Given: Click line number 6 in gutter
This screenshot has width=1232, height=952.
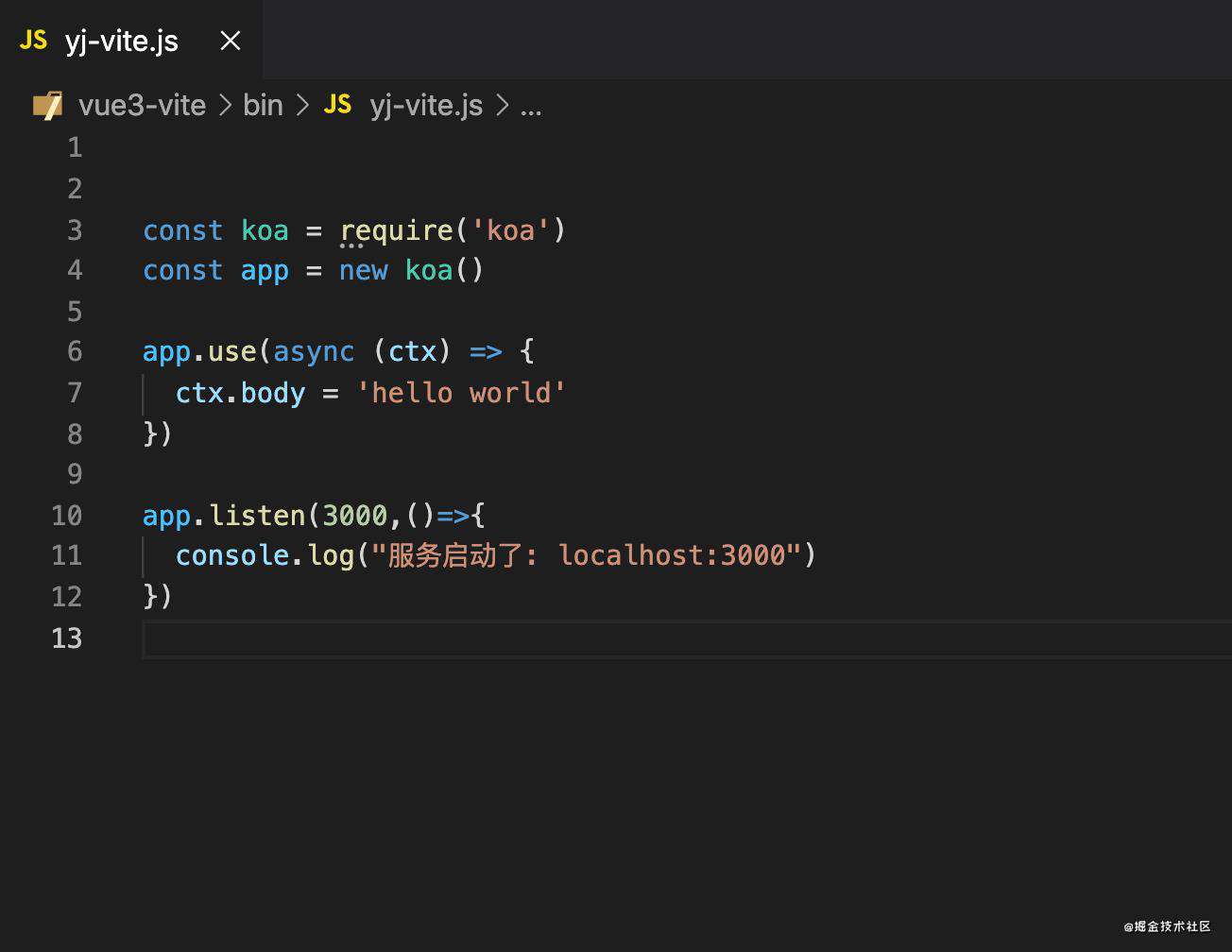Looking at the screenshot, I should pos(75,352).
